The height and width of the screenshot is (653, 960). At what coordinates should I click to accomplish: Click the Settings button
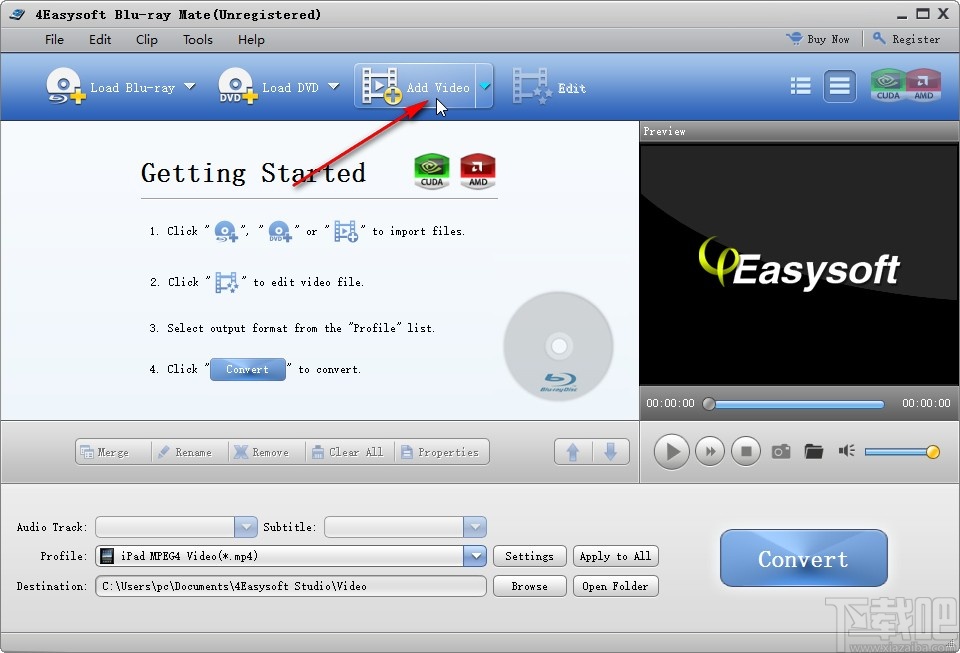[x=530, y=556]
